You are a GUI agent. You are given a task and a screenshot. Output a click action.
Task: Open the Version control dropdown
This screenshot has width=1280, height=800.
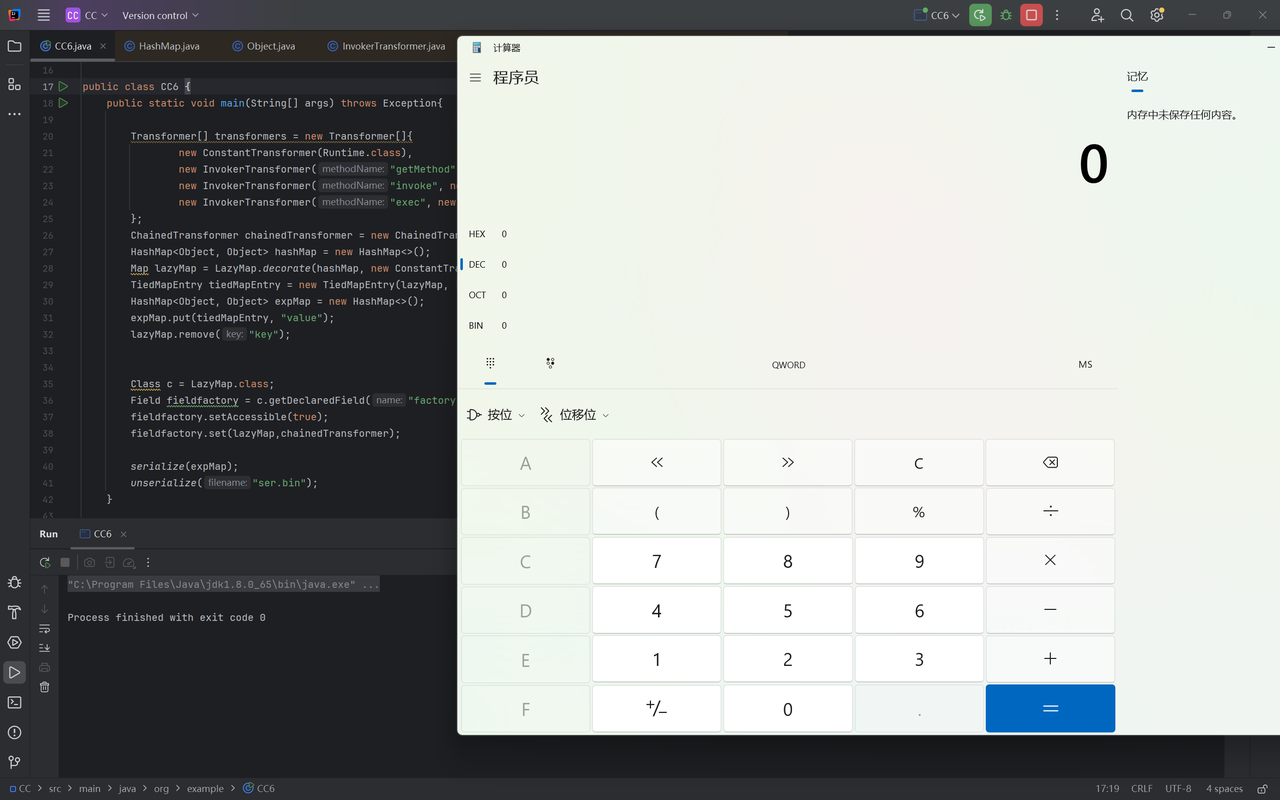click(x=160, y=15)
